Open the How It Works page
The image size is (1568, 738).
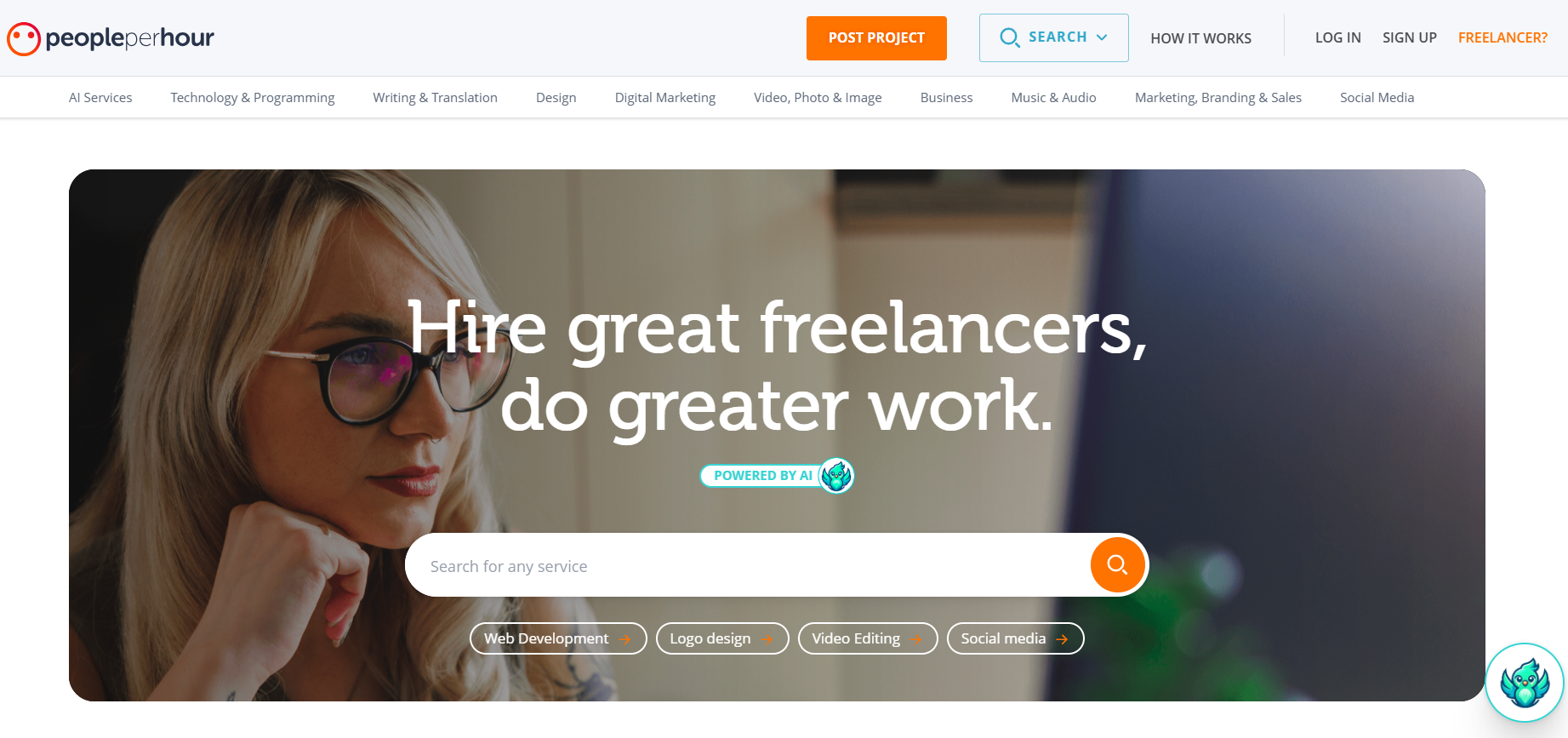[1200, 38]
